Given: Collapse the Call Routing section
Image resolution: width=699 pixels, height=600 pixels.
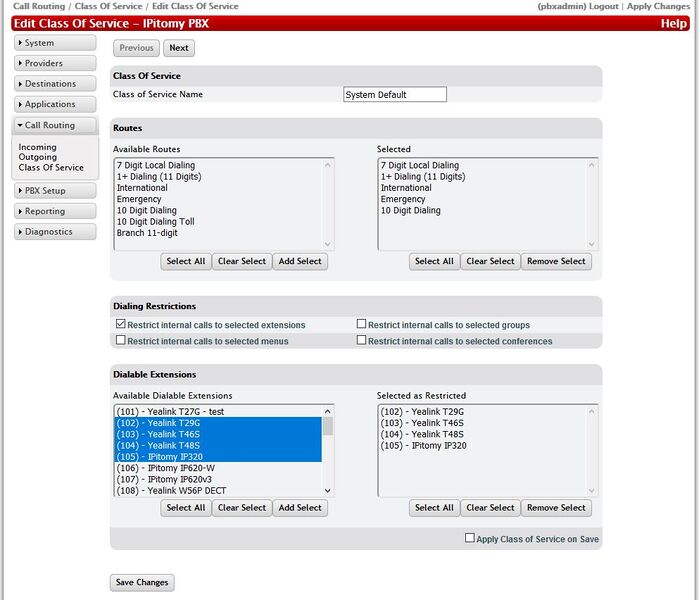Looking at the screenshot, I should click(x=55, y=125).
